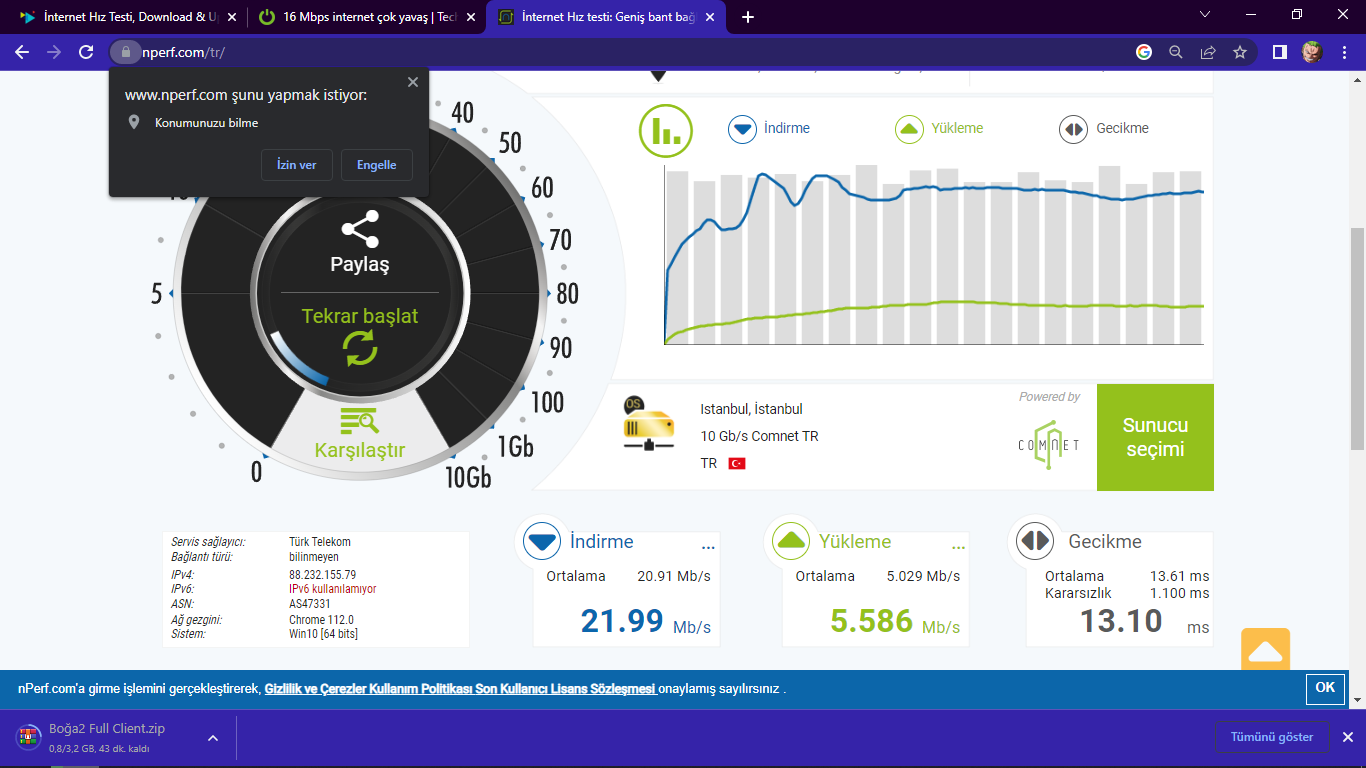Restart test with Tekrar başlat

360,336
